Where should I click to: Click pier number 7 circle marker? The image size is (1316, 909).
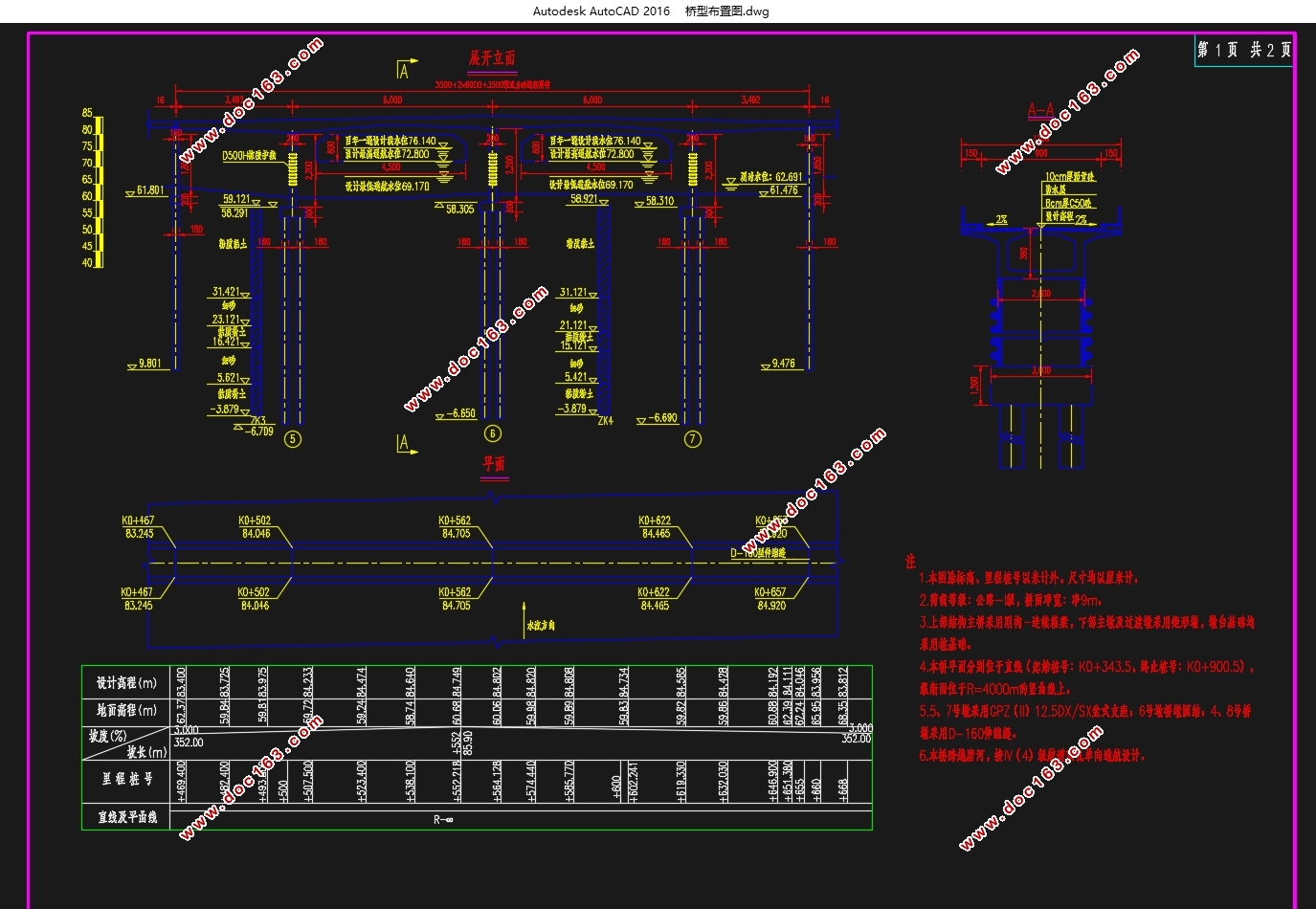pyautogui.click(x=693, y=439)
